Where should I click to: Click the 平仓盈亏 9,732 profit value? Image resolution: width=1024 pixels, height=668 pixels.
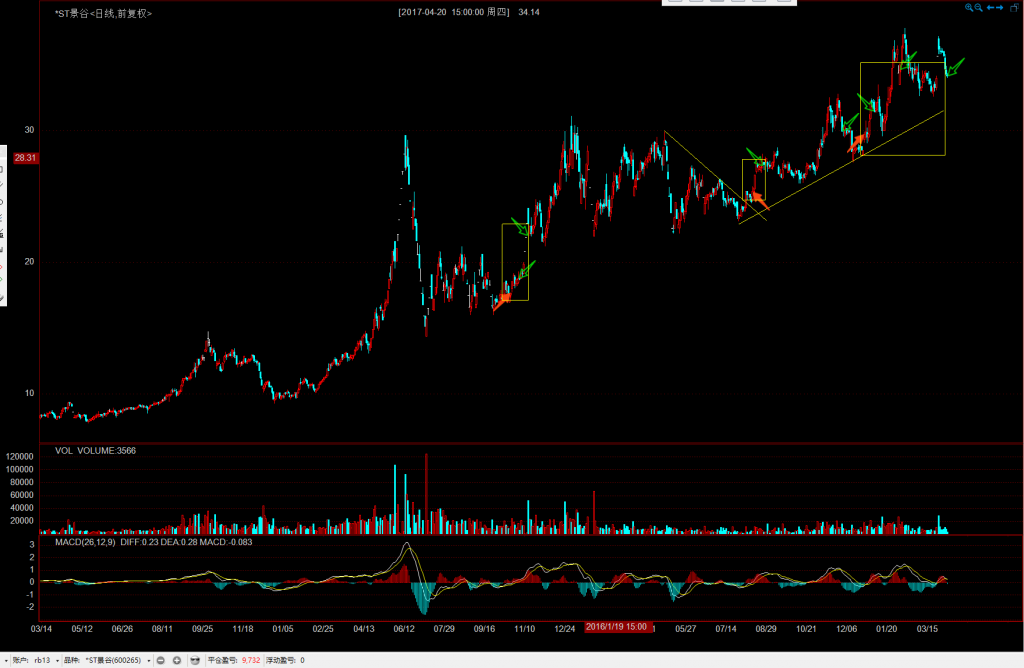[250, 660]
